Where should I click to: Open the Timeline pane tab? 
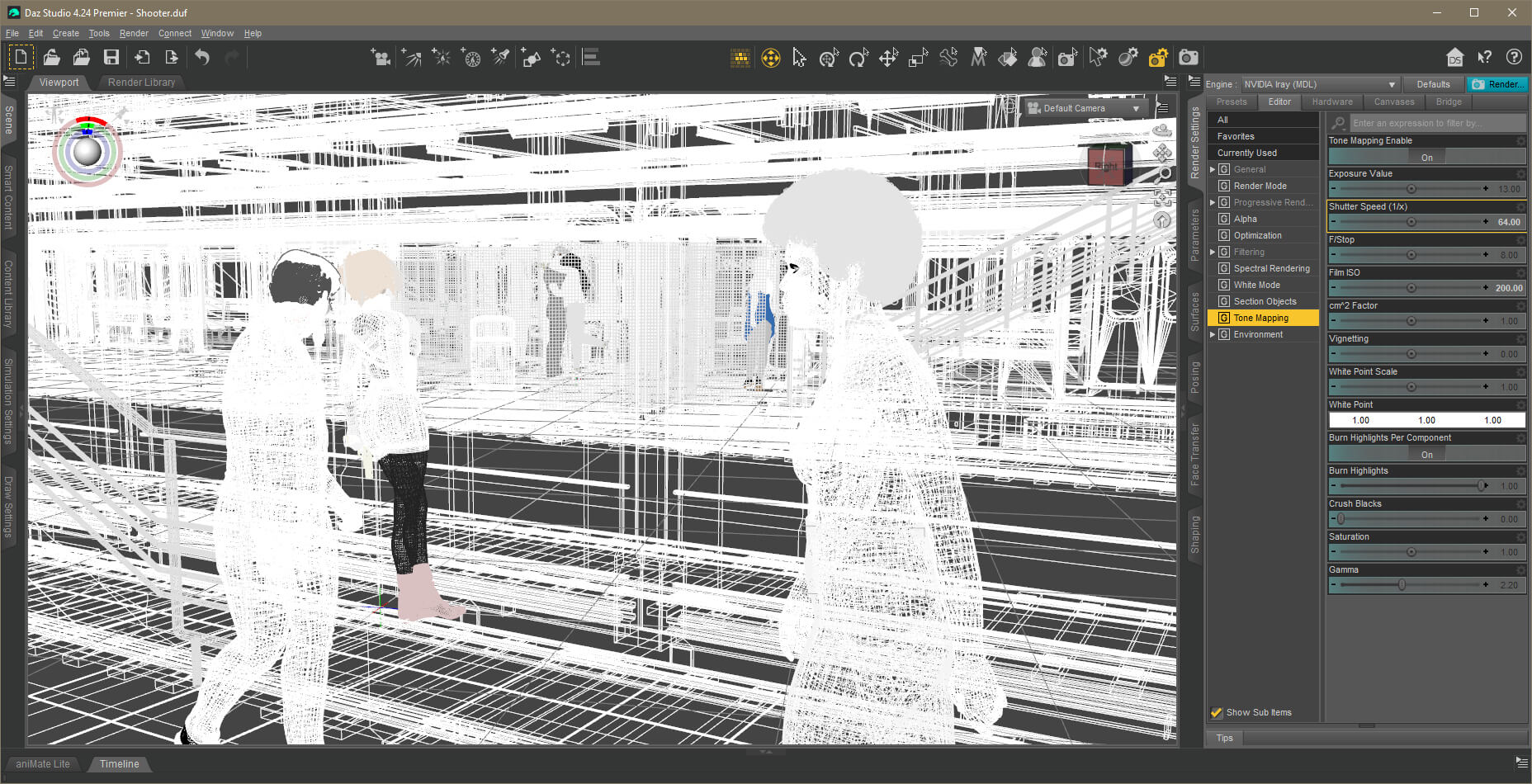pyautogui.click(x=120, y=764)
